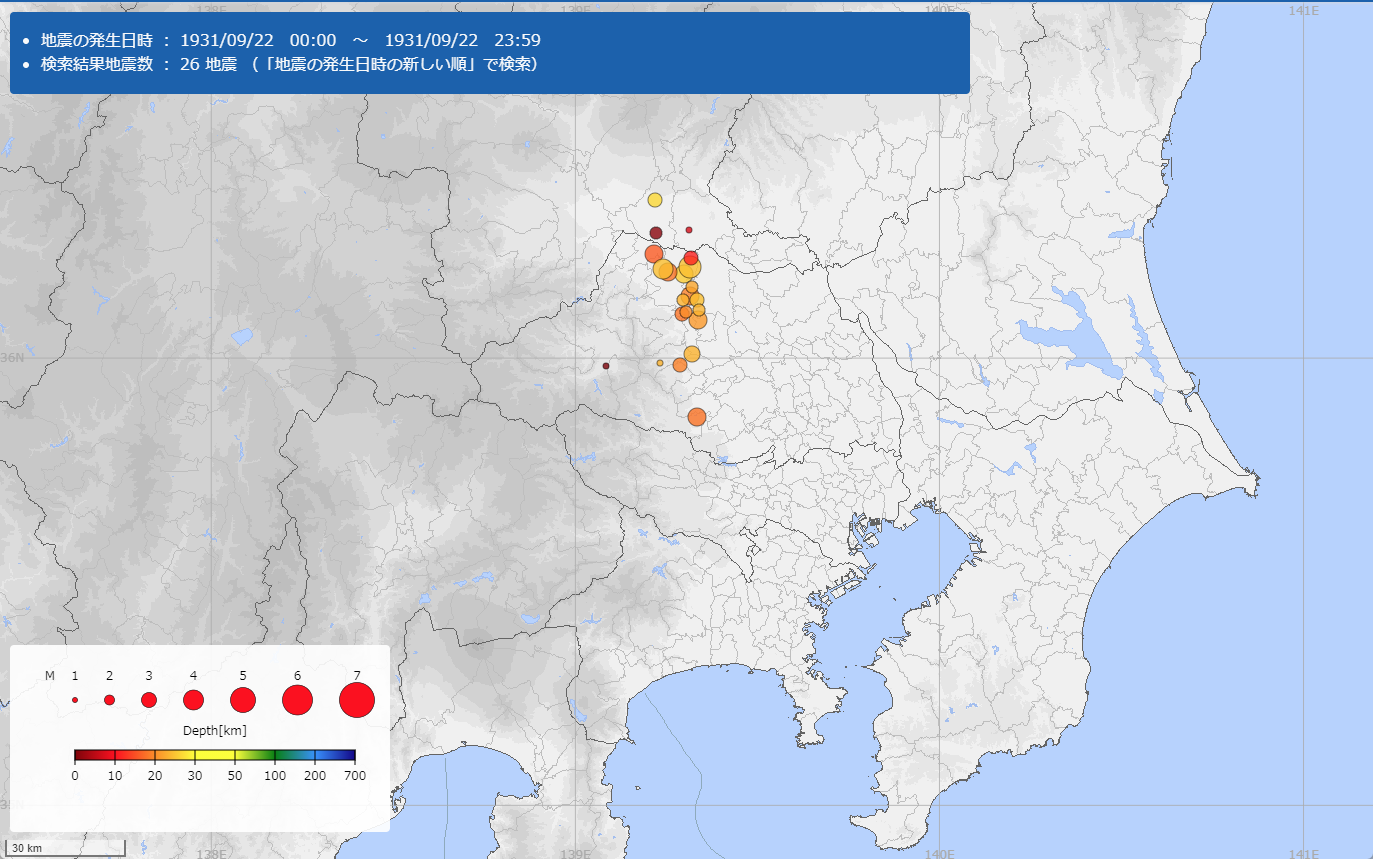
Task: Click the magnitude 4 legend circle
Action: [193, 700]
